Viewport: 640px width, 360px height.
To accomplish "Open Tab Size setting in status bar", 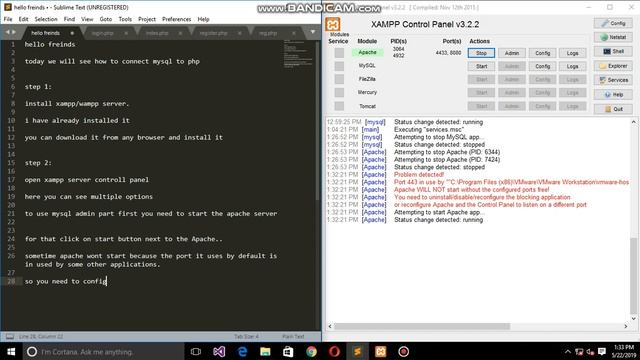I will tap(247, 337).
